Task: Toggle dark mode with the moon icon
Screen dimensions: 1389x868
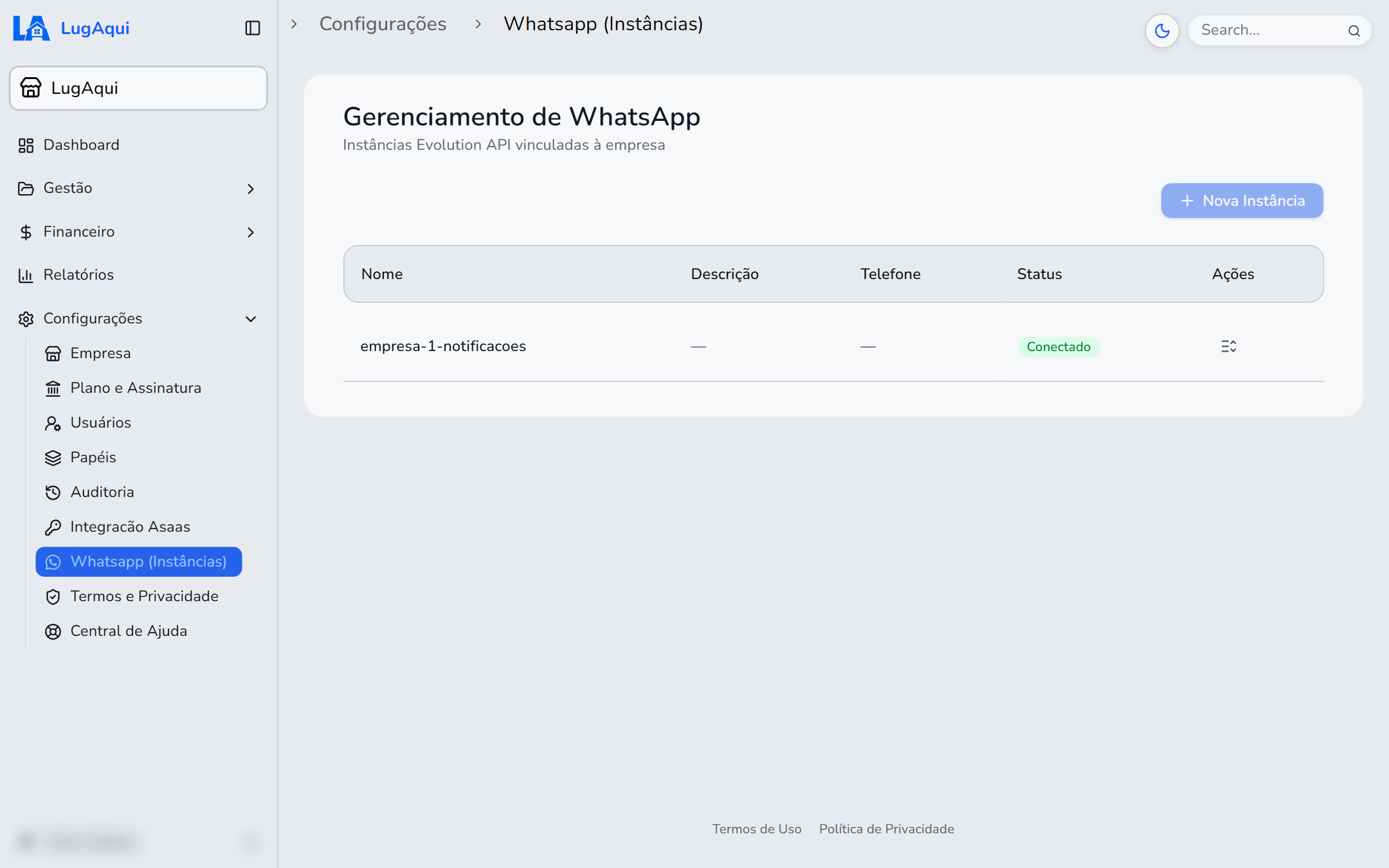Action: pos(1162,30)
